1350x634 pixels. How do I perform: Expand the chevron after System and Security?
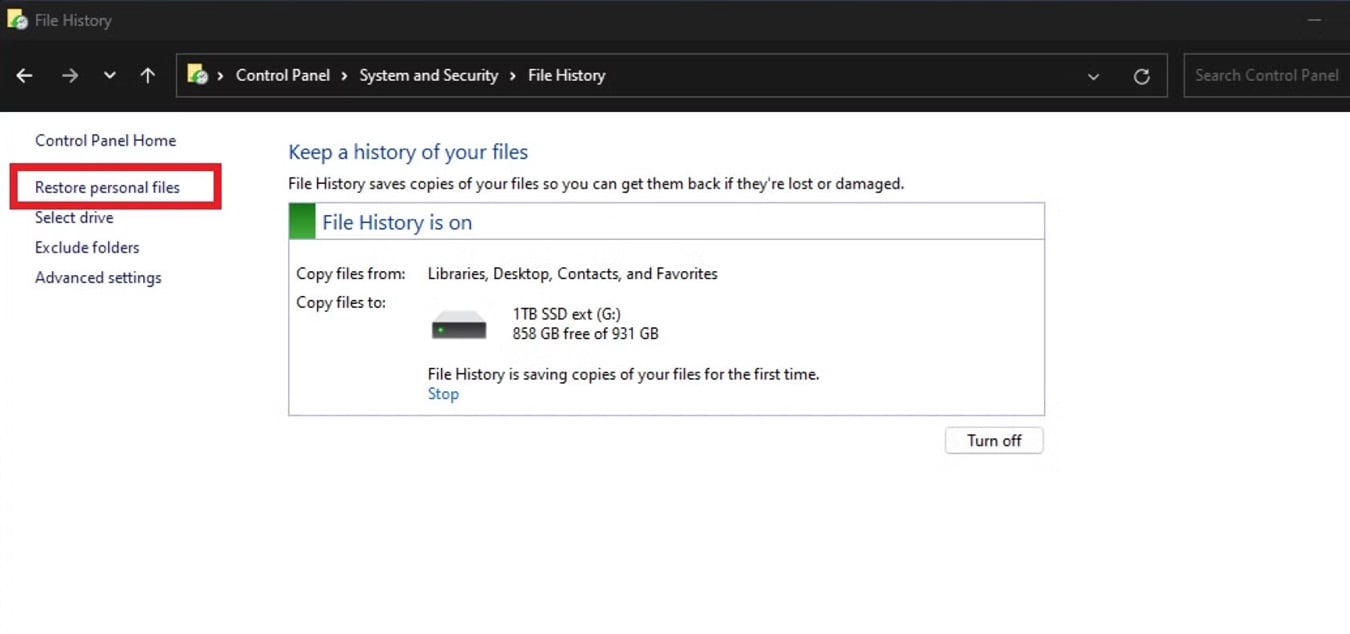[513, 76]
